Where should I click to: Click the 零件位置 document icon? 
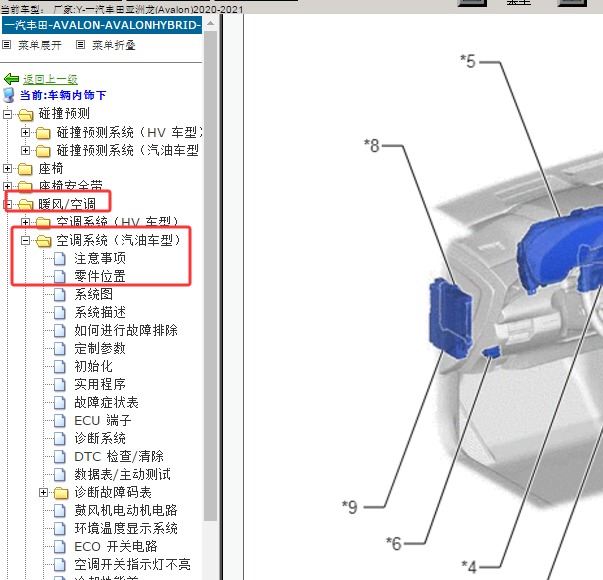click(x=60, y=277)
